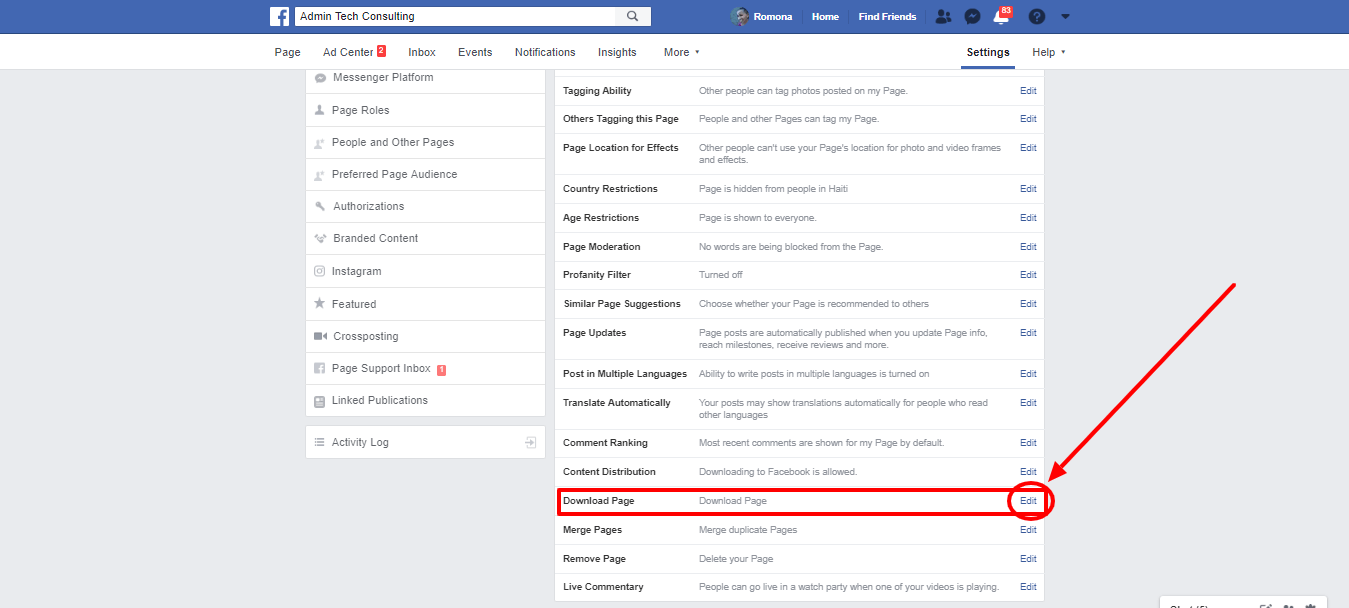The height and width of the screenshot is (608, 1349).
Task: Open Find Friends link
Action: click(x=887, y=17)
